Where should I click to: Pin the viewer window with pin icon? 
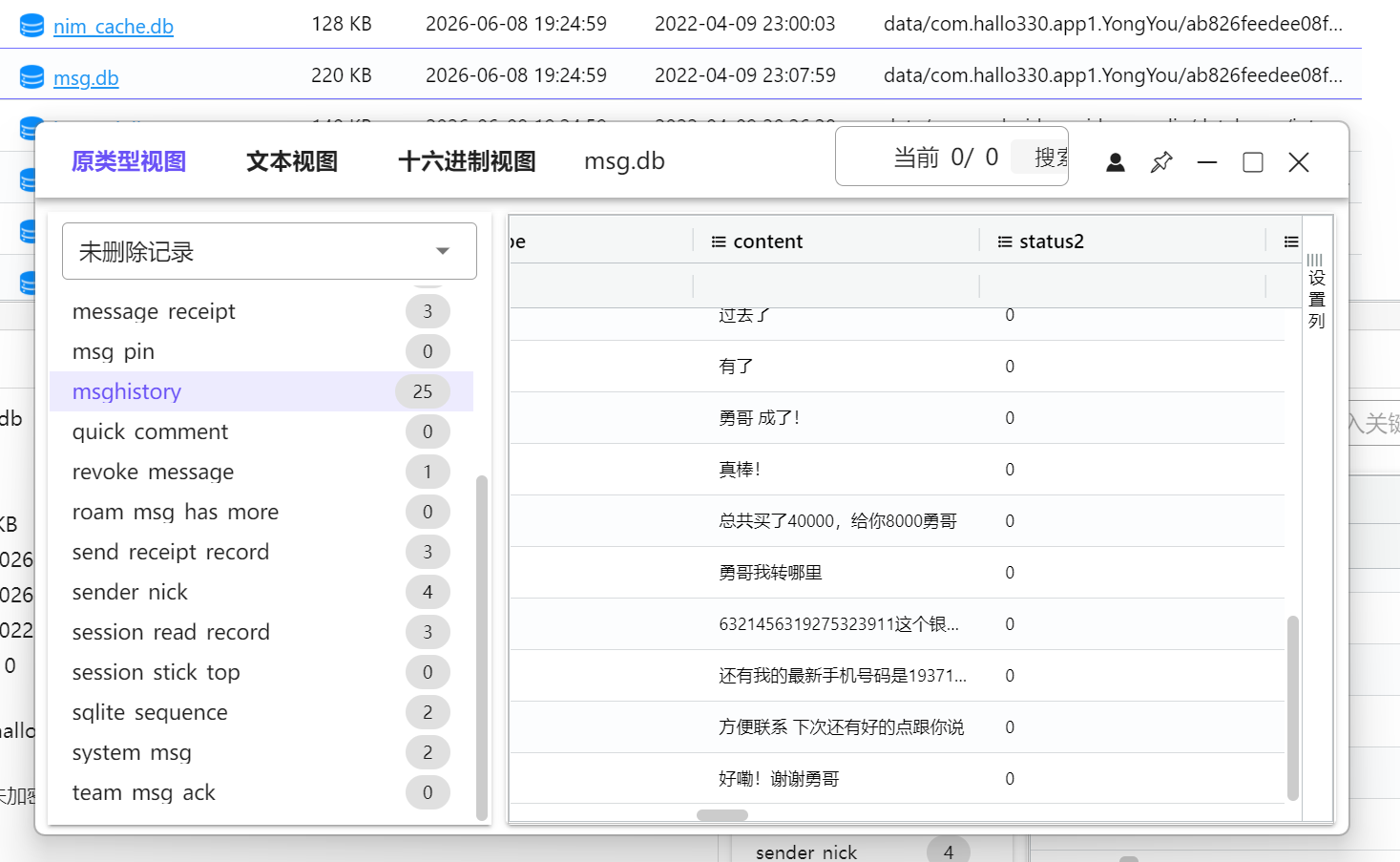pos(1161,162)
